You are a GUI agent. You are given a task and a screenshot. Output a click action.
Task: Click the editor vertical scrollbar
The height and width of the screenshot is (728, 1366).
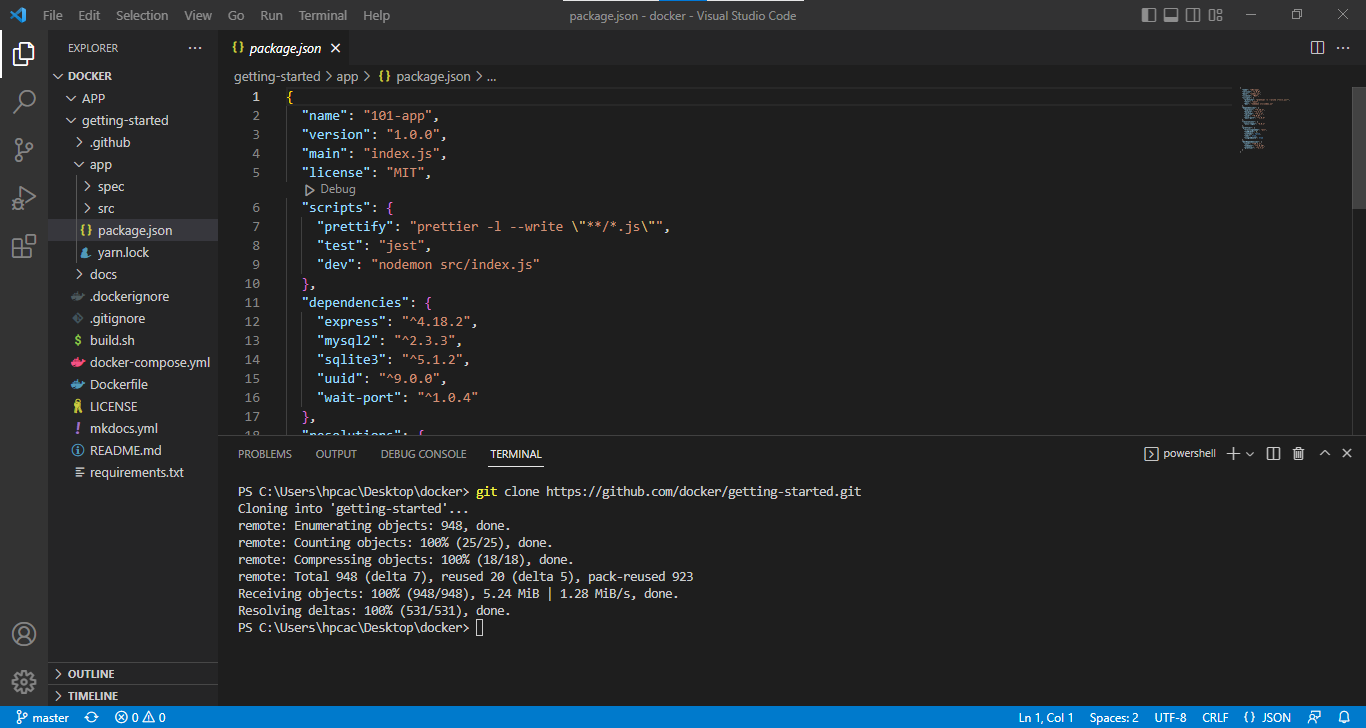tap(1356, 150)
